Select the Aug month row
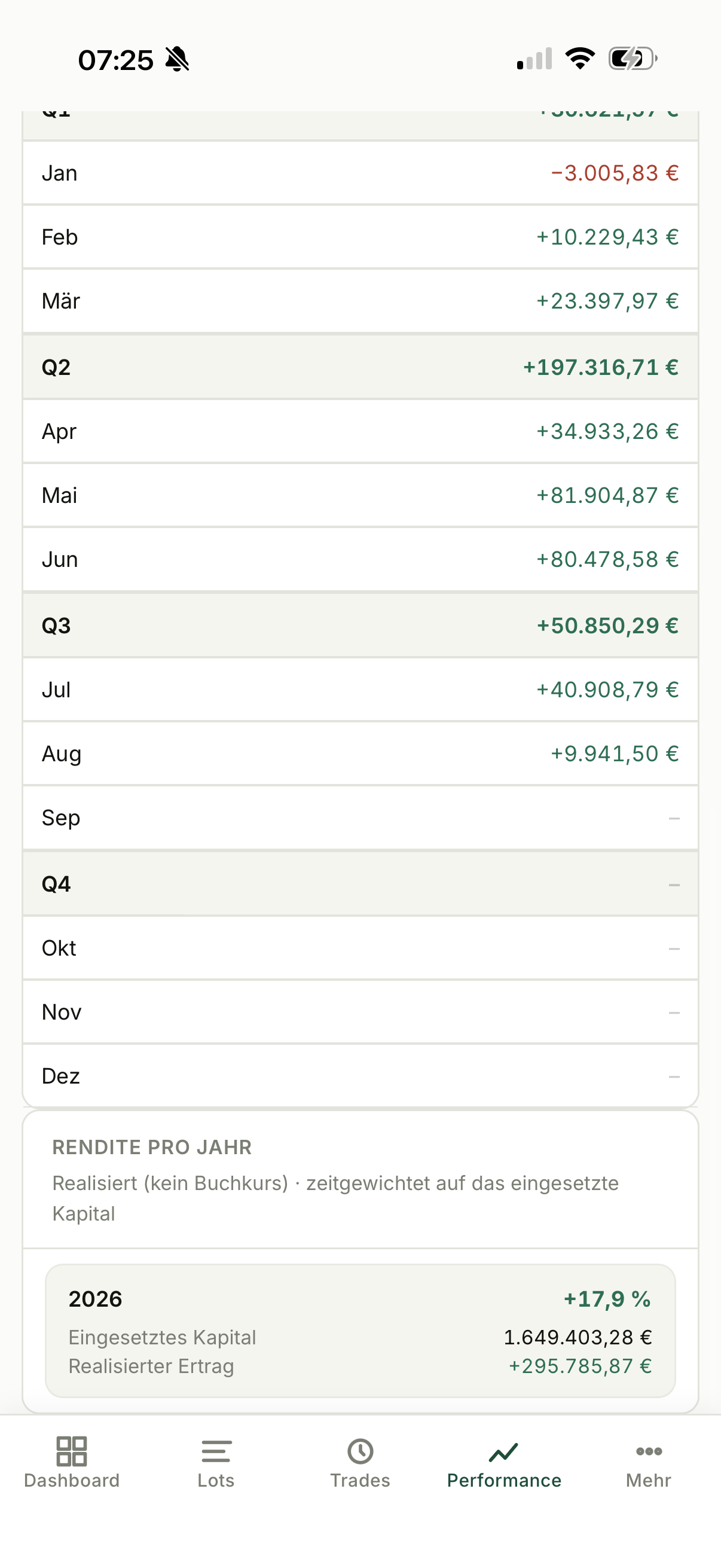Screen dimensions: 721x1568 tap(360, 754)
